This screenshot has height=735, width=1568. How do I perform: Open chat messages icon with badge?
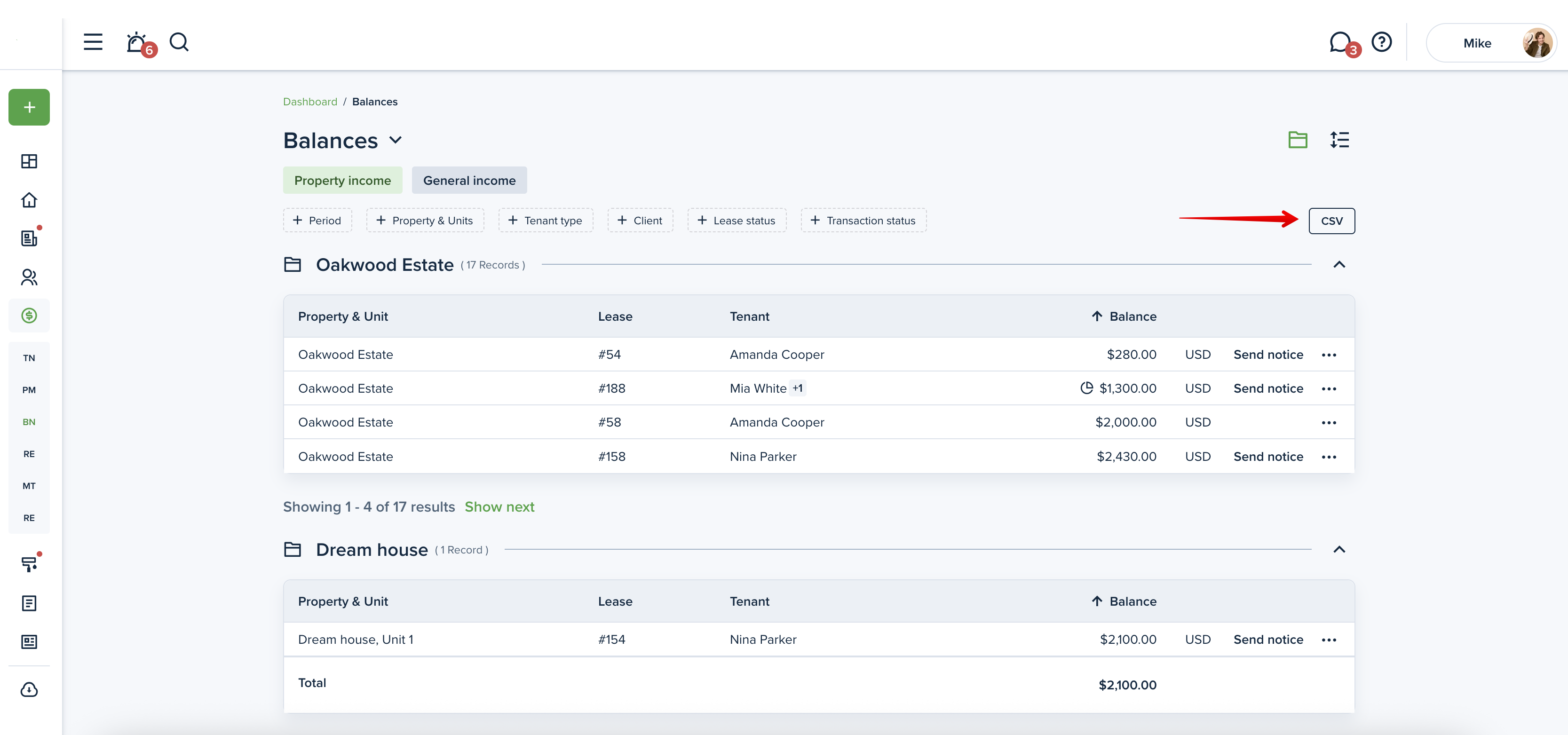[x=1340, y=42]
